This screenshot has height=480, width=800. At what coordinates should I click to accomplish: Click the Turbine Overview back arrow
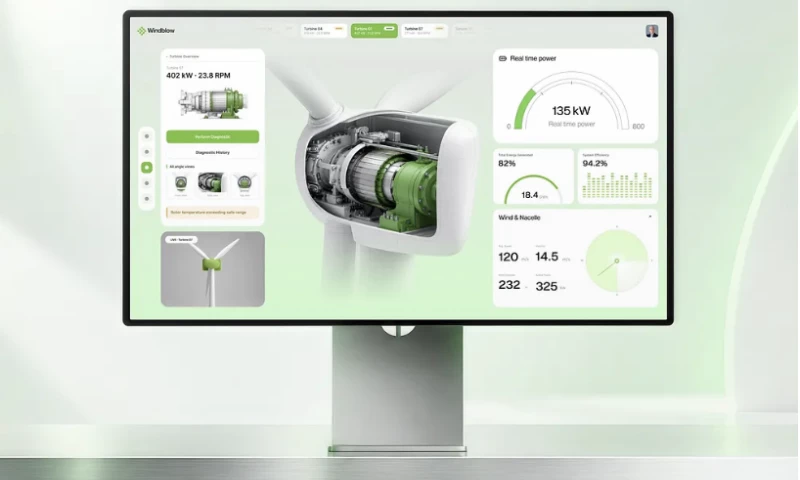pyautogui.click(x=167, y=57)
